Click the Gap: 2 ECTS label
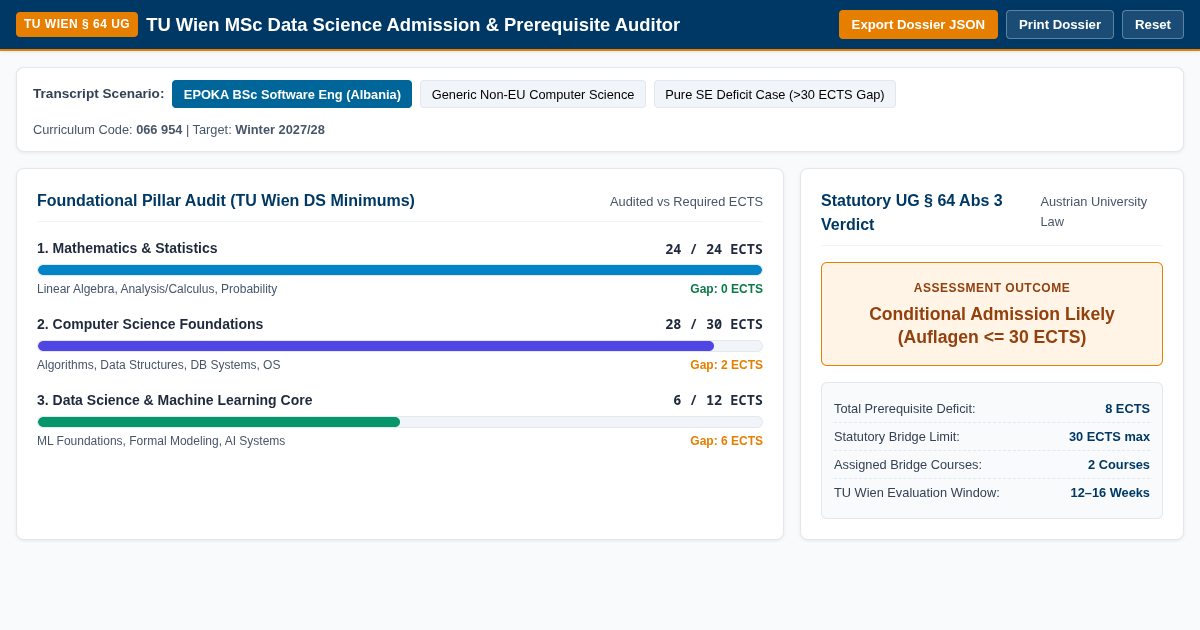Viewport: 1200px width, 630px height. click(x=726, y=365)
